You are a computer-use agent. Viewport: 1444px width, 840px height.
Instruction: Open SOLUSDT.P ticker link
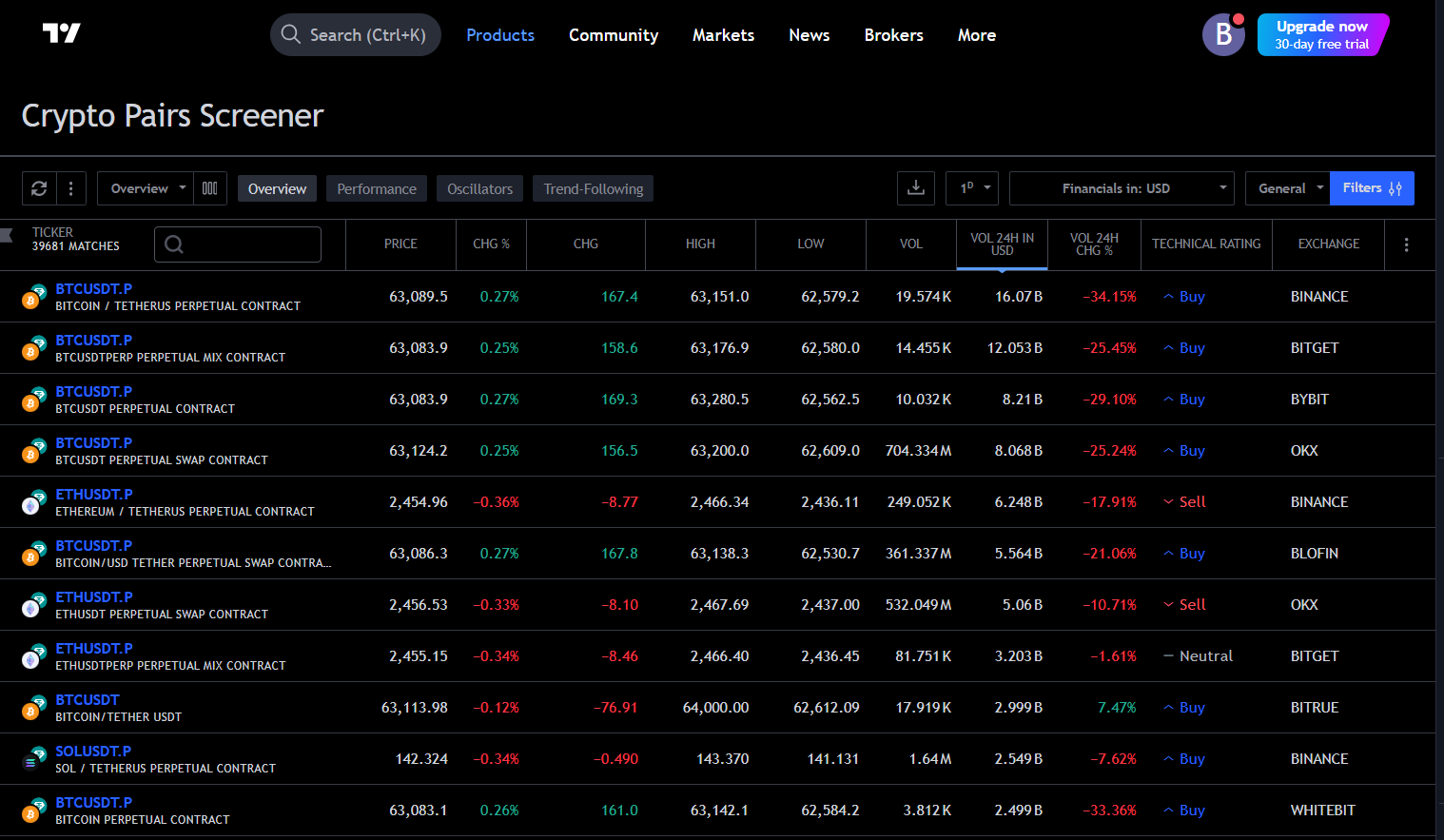[x=93, y=752]
